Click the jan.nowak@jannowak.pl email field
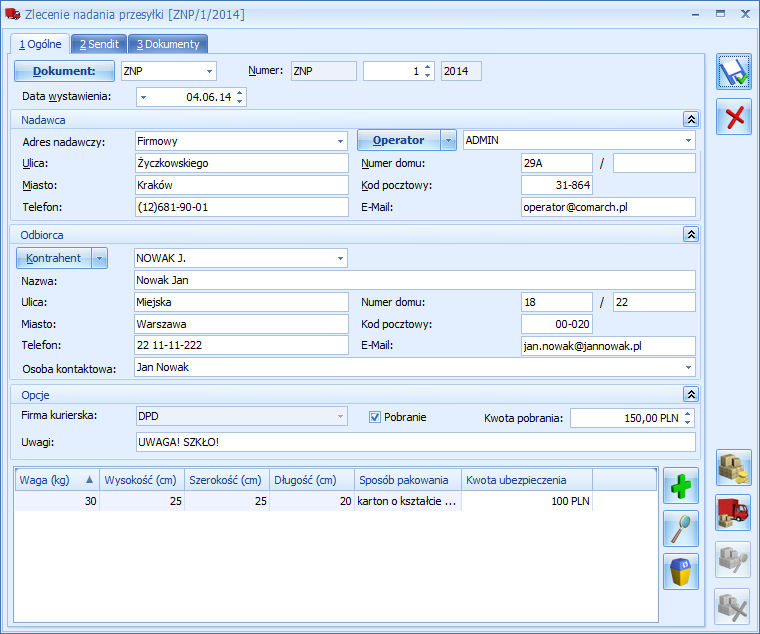 608,346
